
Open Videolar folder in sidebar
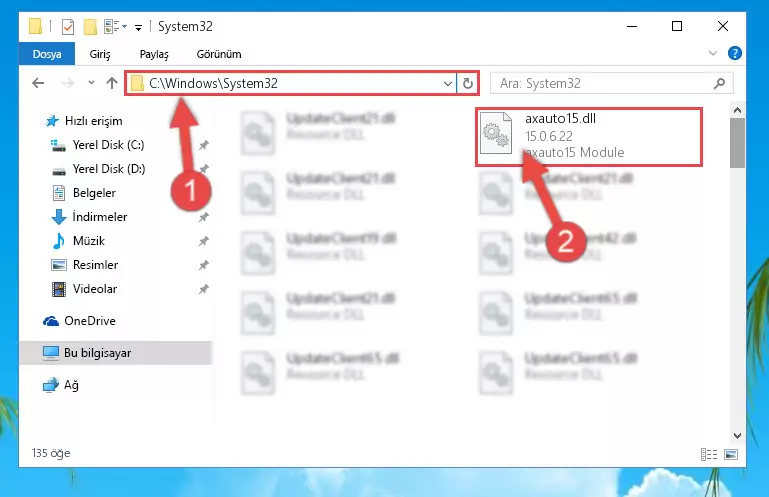tap(95, 289)
